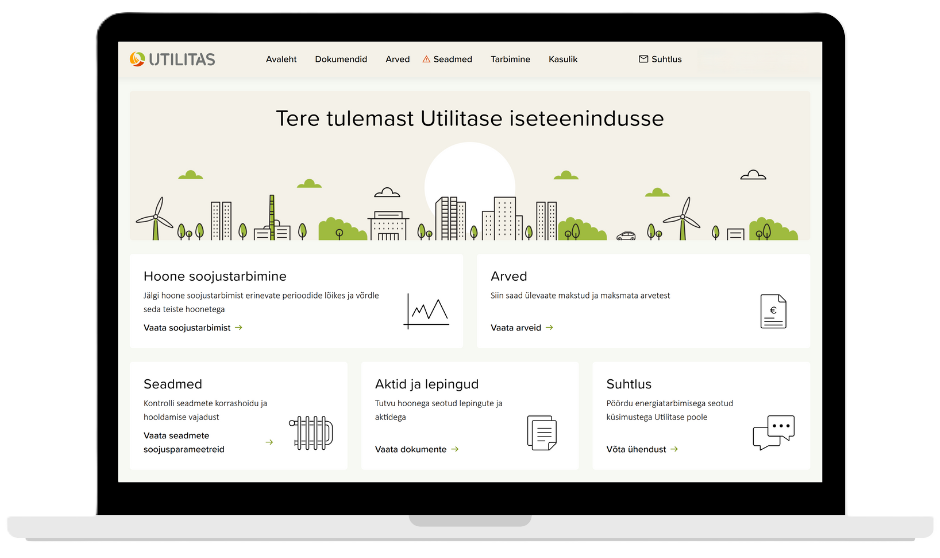Click the documents icon in Aktid ja lepingud
Viewport: 940px width, 558px height.
point(541,432)
